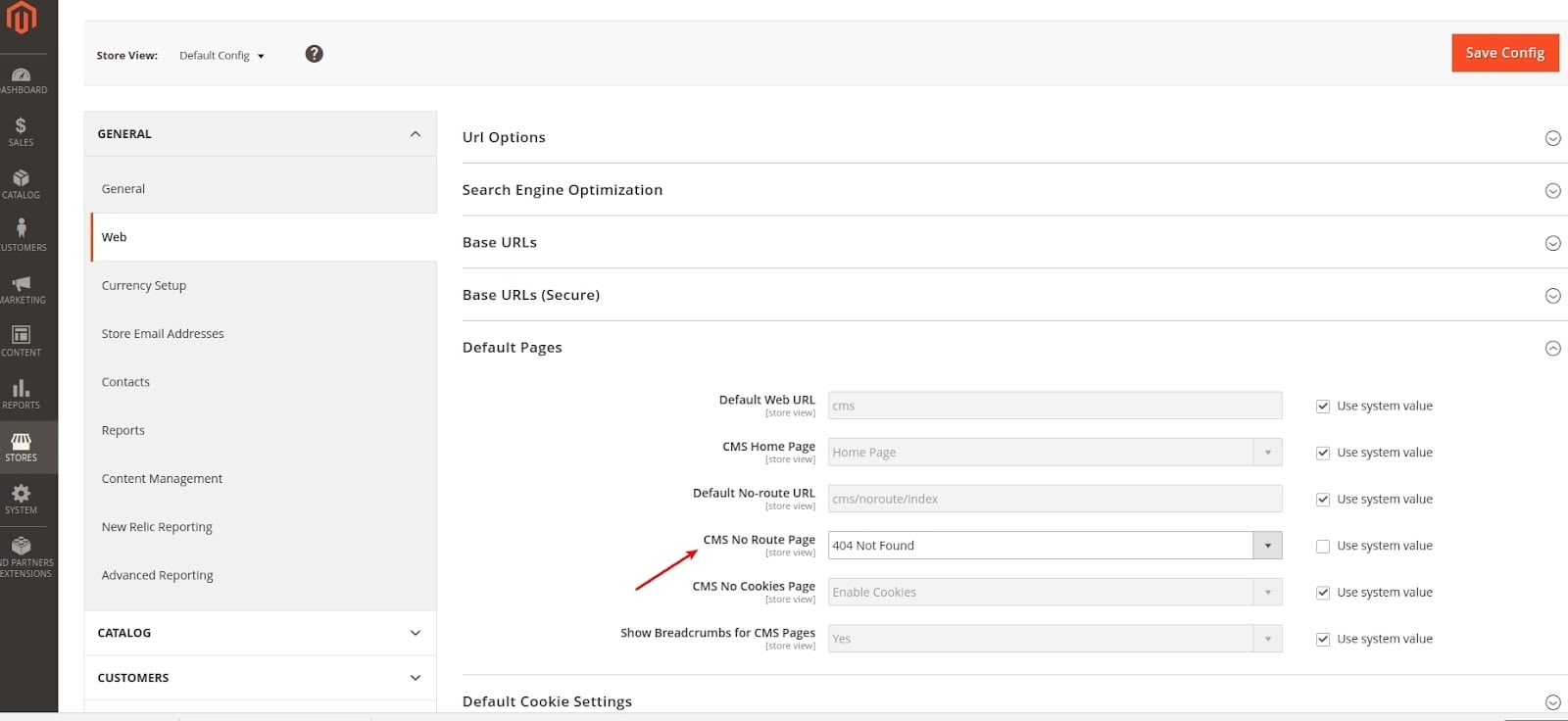Open the Catalog sidebar icon
This screenshot has height=721, width=1568.
pyautogui.click(x=22, y=184)
